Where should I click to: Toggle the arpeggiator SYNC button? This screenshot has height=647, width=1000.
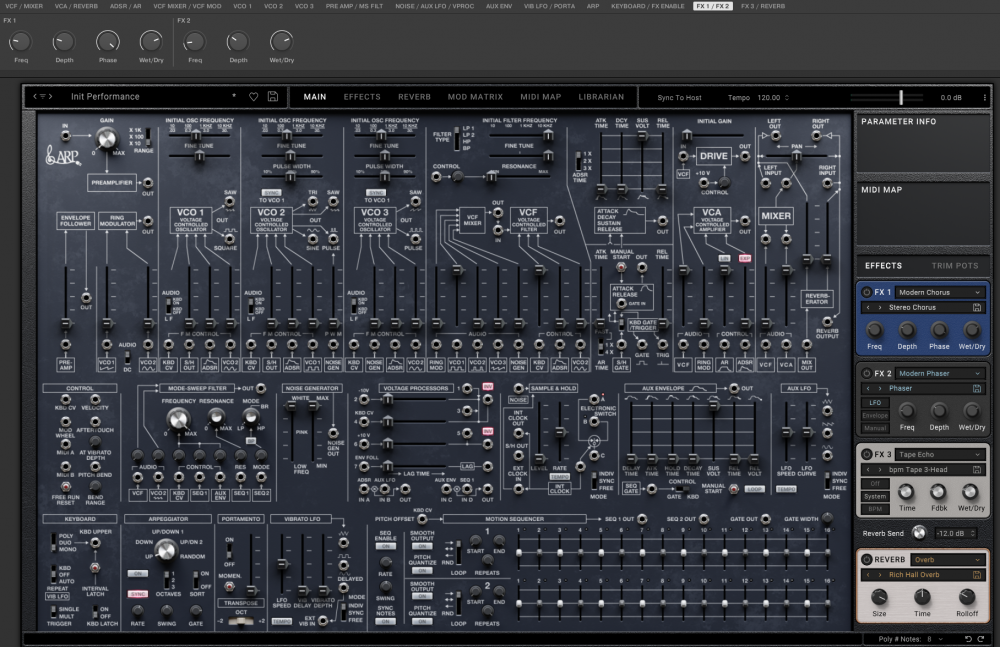pyautogui.click(x=138, y=594)
